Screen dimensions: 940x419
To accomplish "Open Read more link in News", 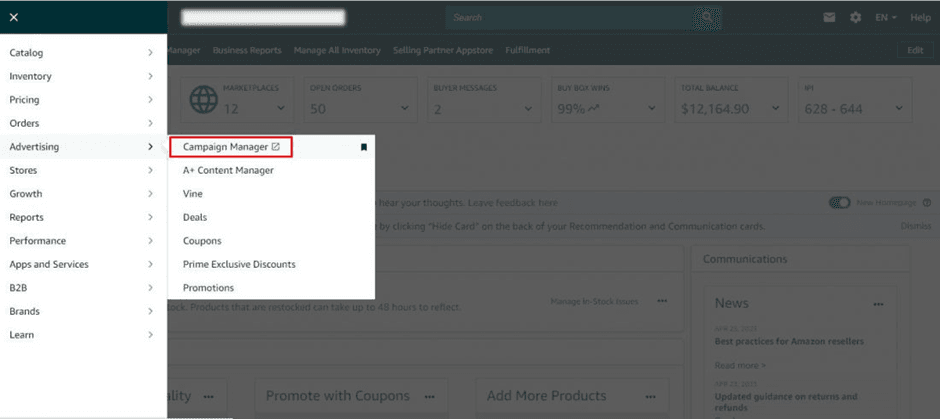I will (x=740, y=365).
